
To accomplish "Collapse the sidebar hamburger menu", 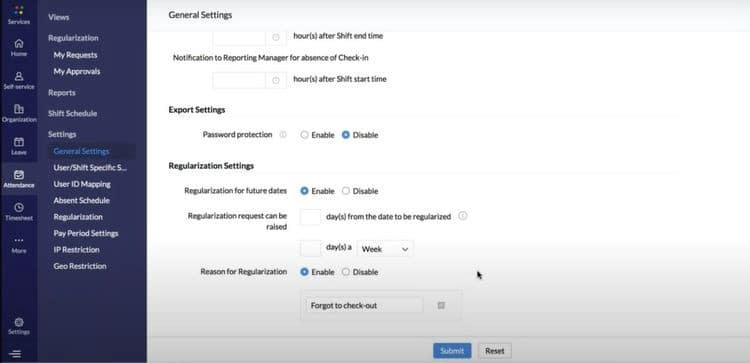I will tap(15, 354).
